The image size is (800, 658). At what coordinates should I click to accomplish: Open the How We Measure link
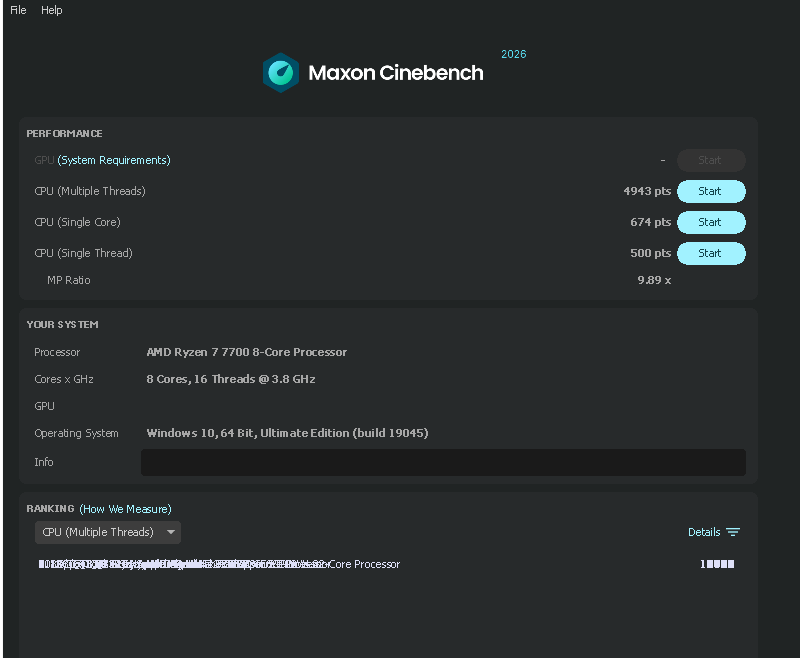[x=126, y=509]
